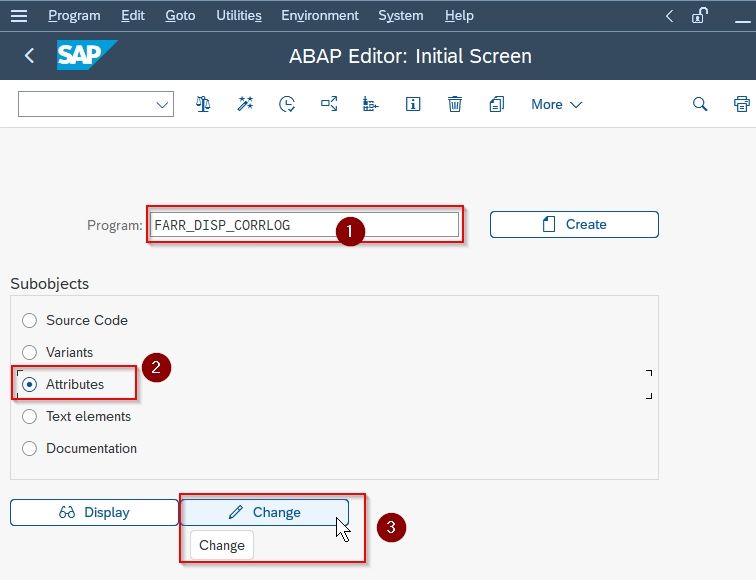Click the Display button
The height and width of the screenshot is (580, 756).
coord(94,512)
